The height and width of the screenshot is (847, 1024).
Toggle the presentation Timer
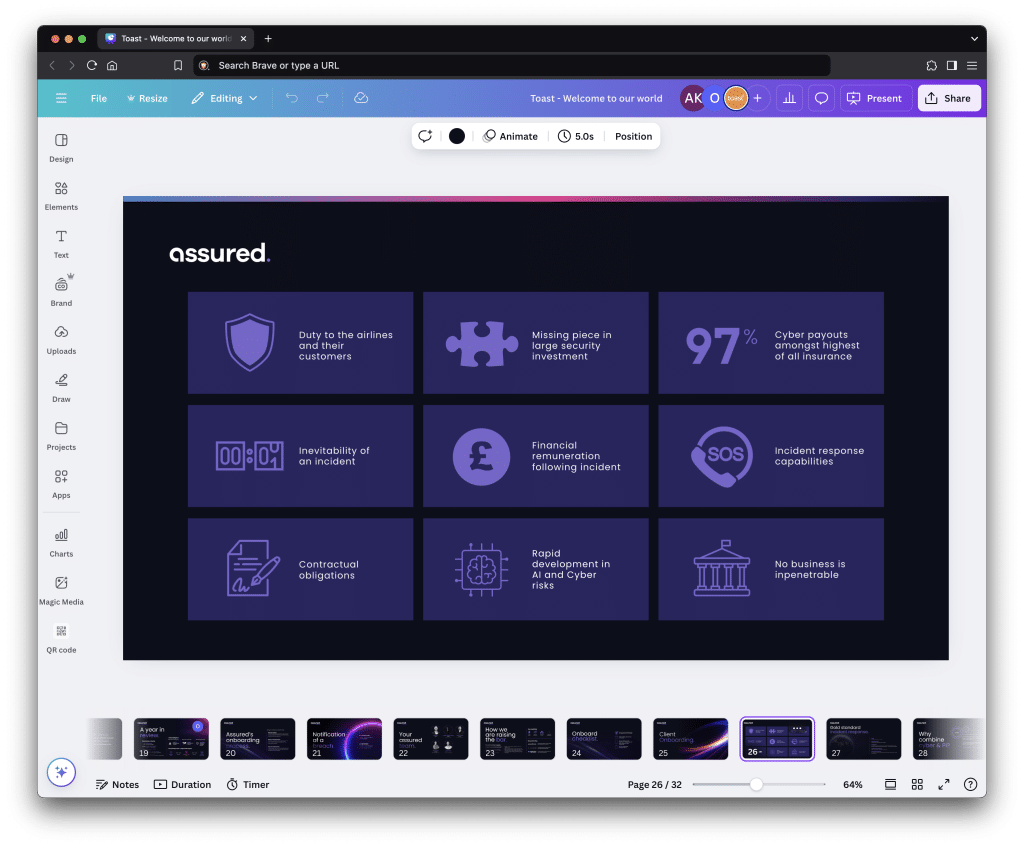pyautogui.click(x=247, y=784)
